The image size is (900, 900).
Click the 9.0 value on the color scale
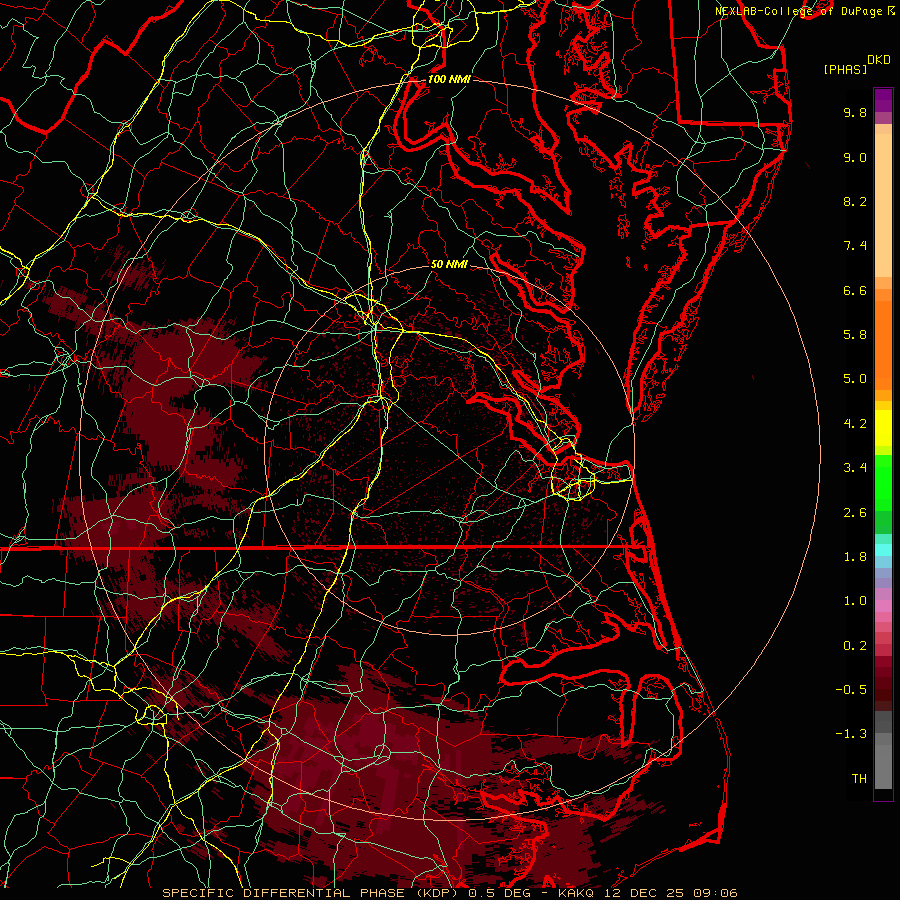pyautogui.click(x=855, y=157)
